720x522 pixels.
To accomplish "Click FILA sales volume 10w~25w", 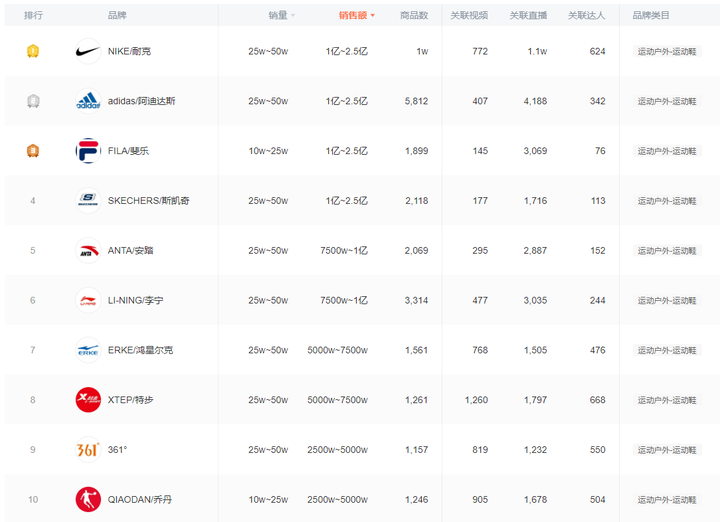I will point(268,151).
